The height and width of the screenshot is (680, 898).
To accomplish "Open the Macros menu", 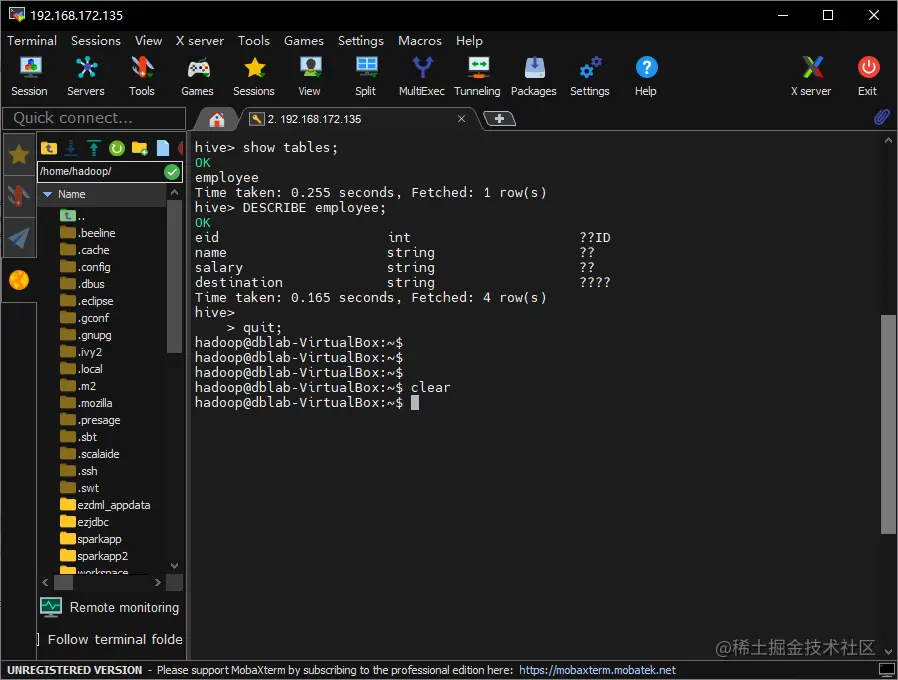I will (x=420, y=41).
